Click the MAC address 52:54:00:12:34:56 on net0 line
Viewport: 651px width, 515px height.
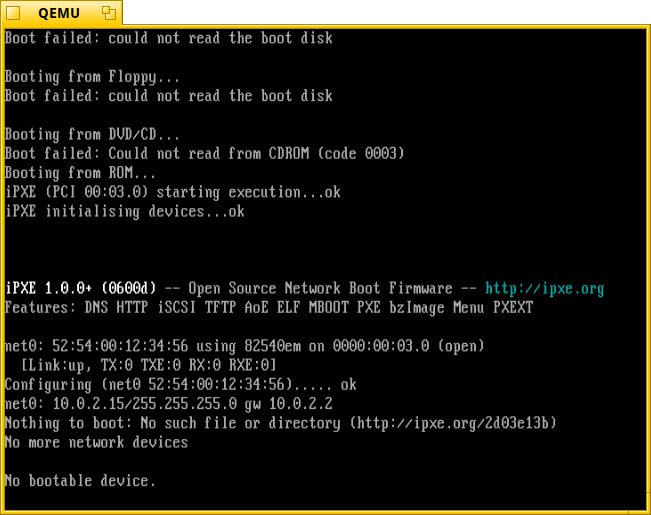pos(120,346)
